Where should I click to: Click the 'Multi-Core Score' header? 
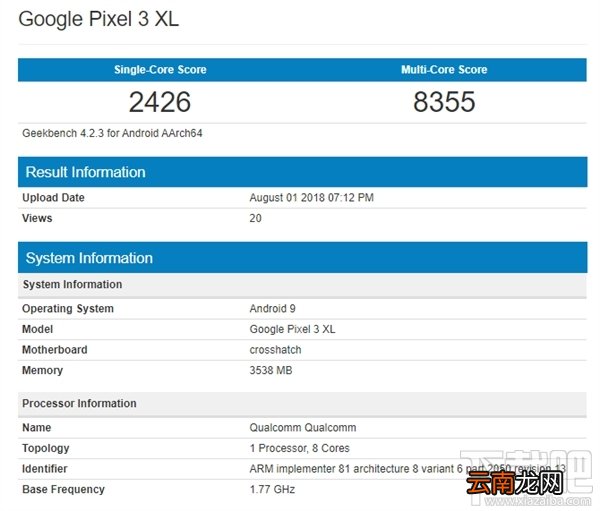[444, 70]
